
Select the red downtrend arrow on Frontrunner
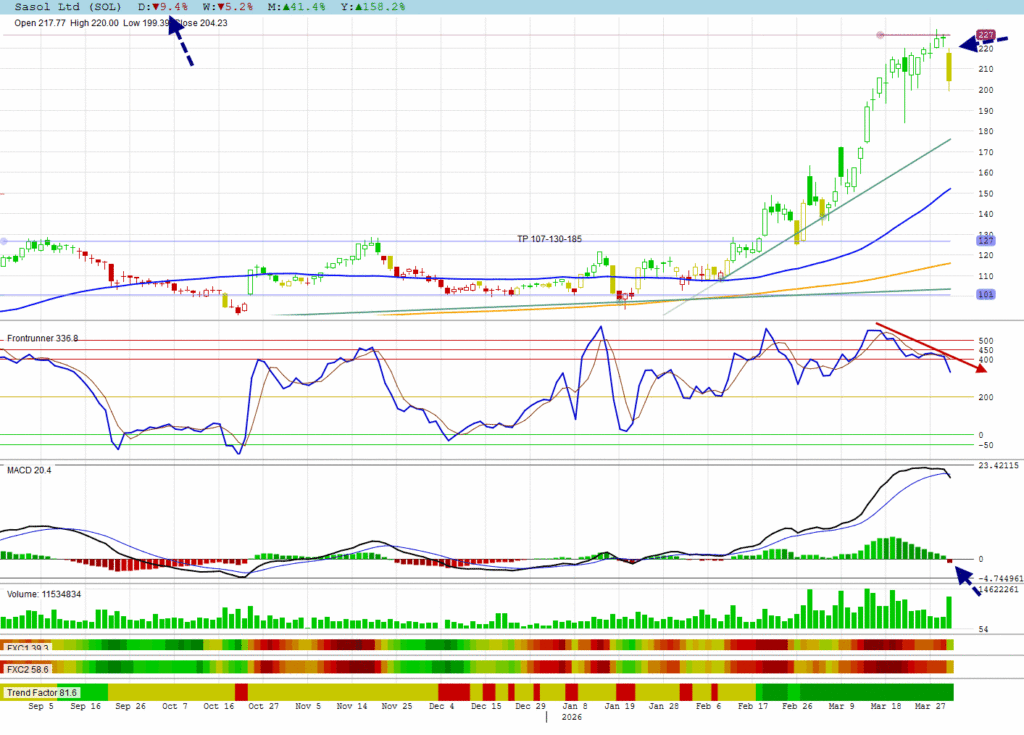click(930, 346)
